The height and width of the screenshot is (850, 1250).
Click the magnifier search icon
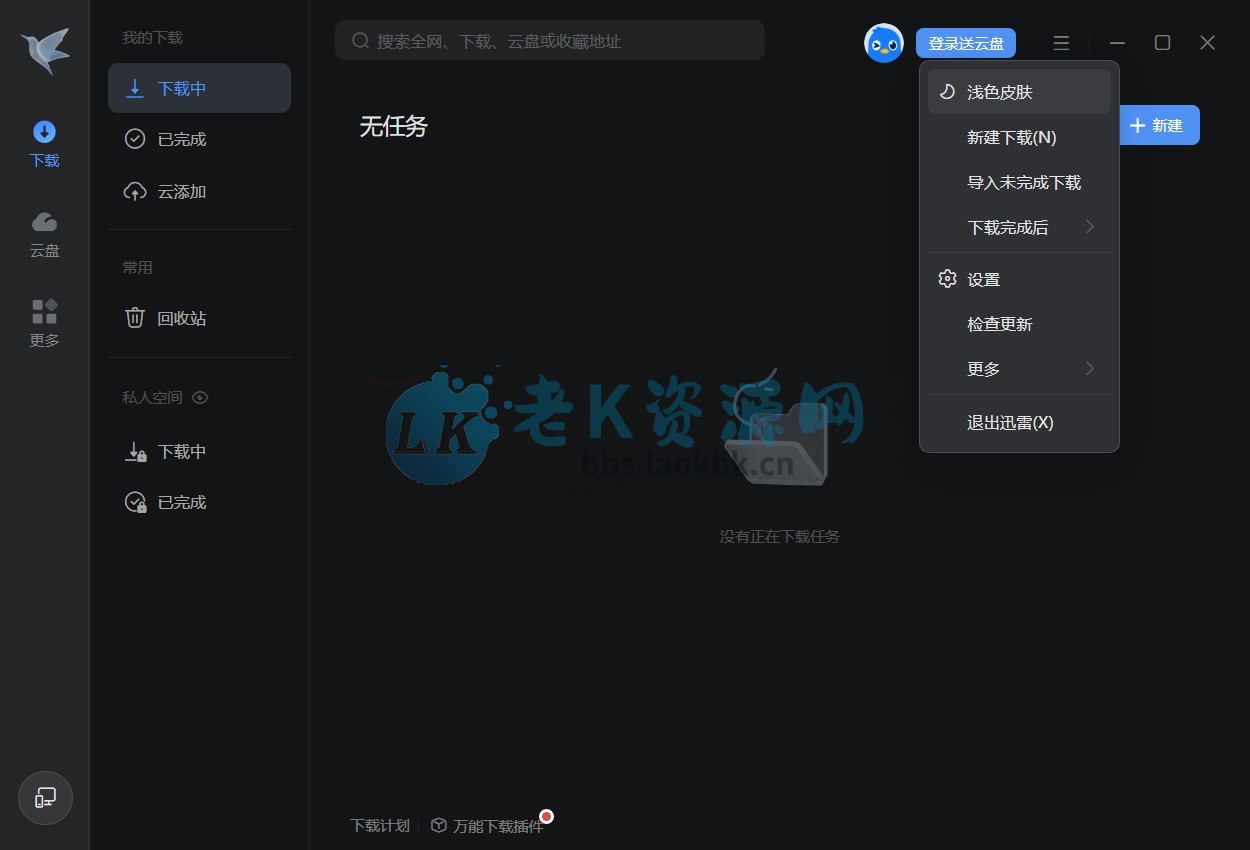click(x=361, y=41)
